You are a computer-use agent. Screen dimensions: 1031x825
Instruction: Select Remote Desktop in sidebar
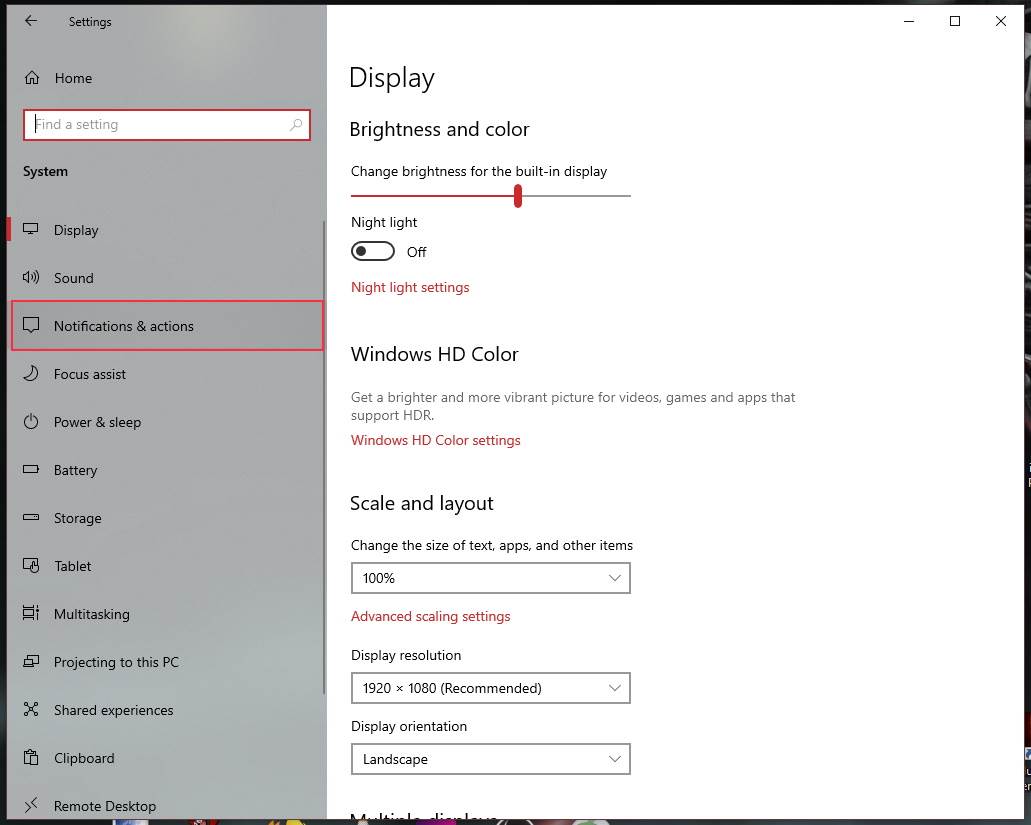click(104, 806)
